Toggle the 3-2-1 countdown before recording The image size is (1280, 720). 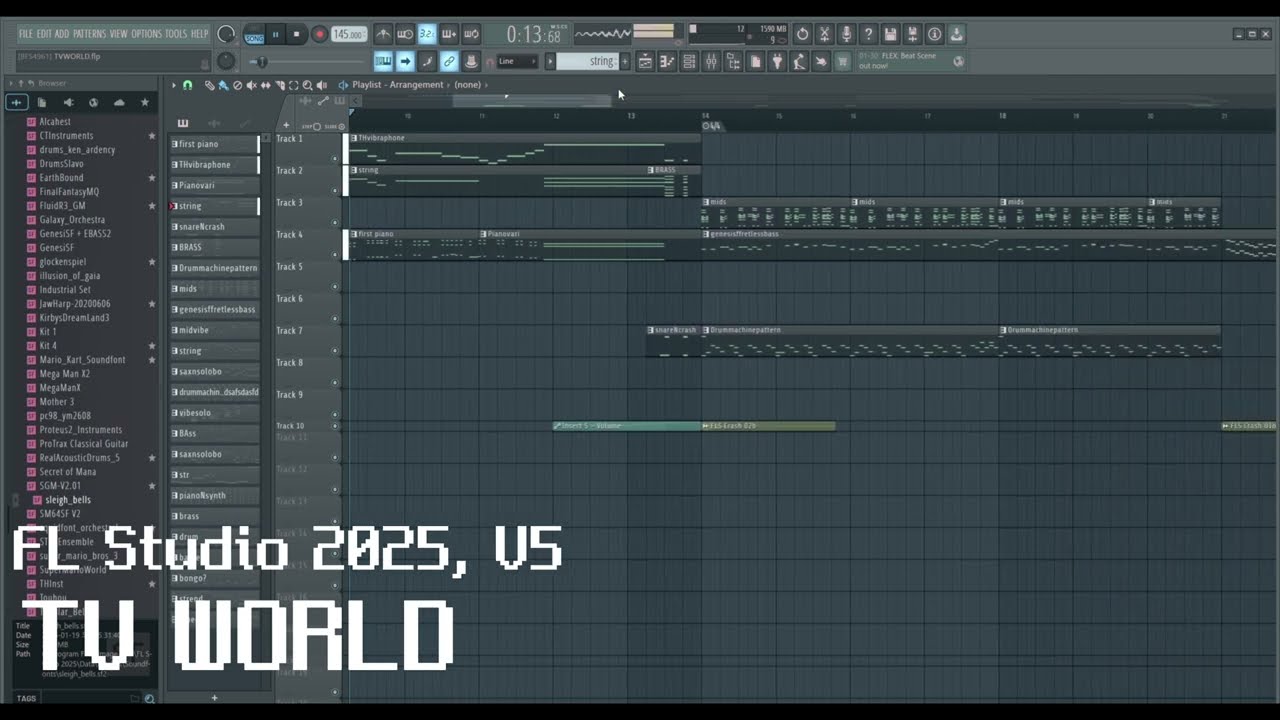tap(427, 34)
